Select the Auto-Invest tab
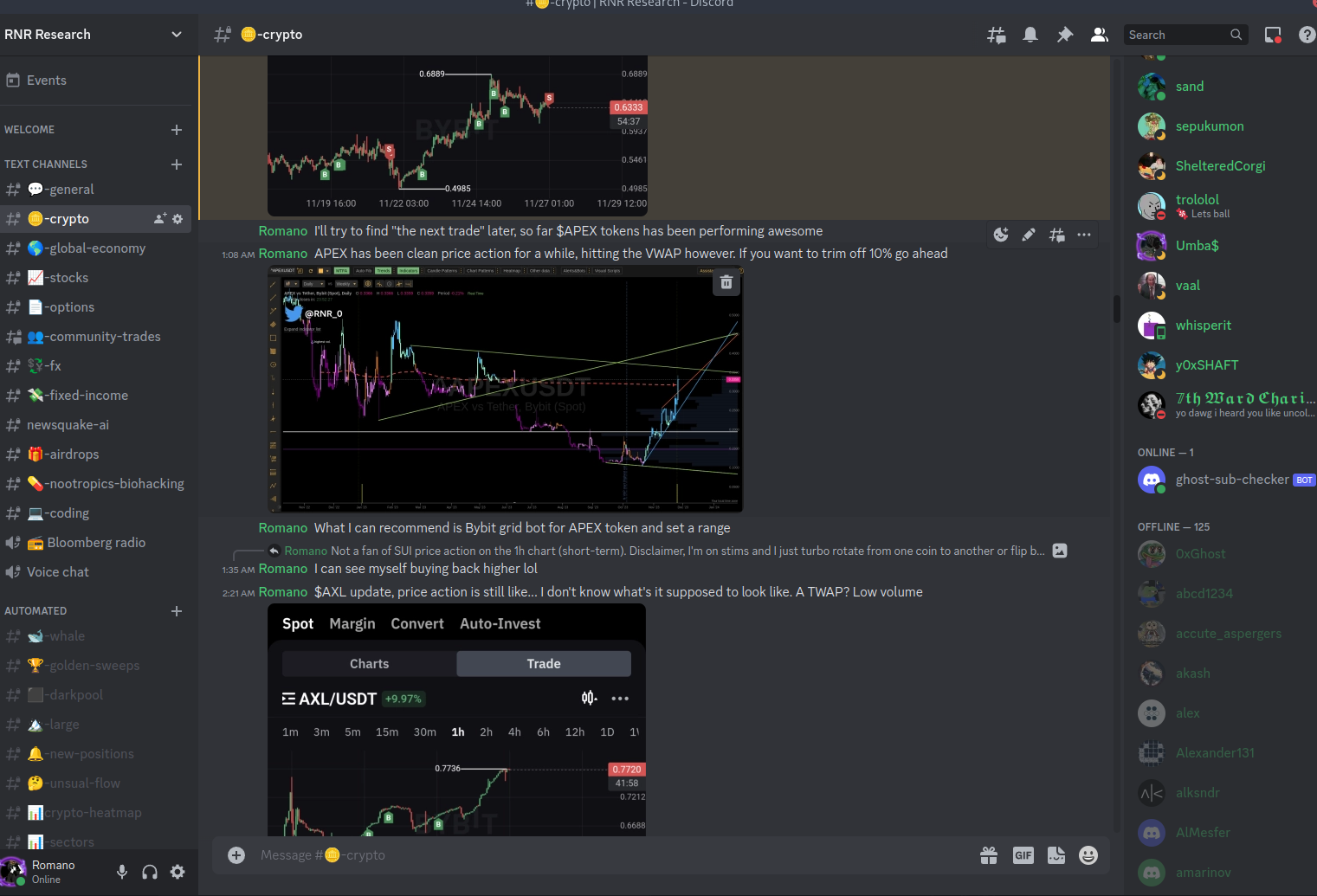Image resolution: width=1317 pixels, height=896 pixels. 500,624
